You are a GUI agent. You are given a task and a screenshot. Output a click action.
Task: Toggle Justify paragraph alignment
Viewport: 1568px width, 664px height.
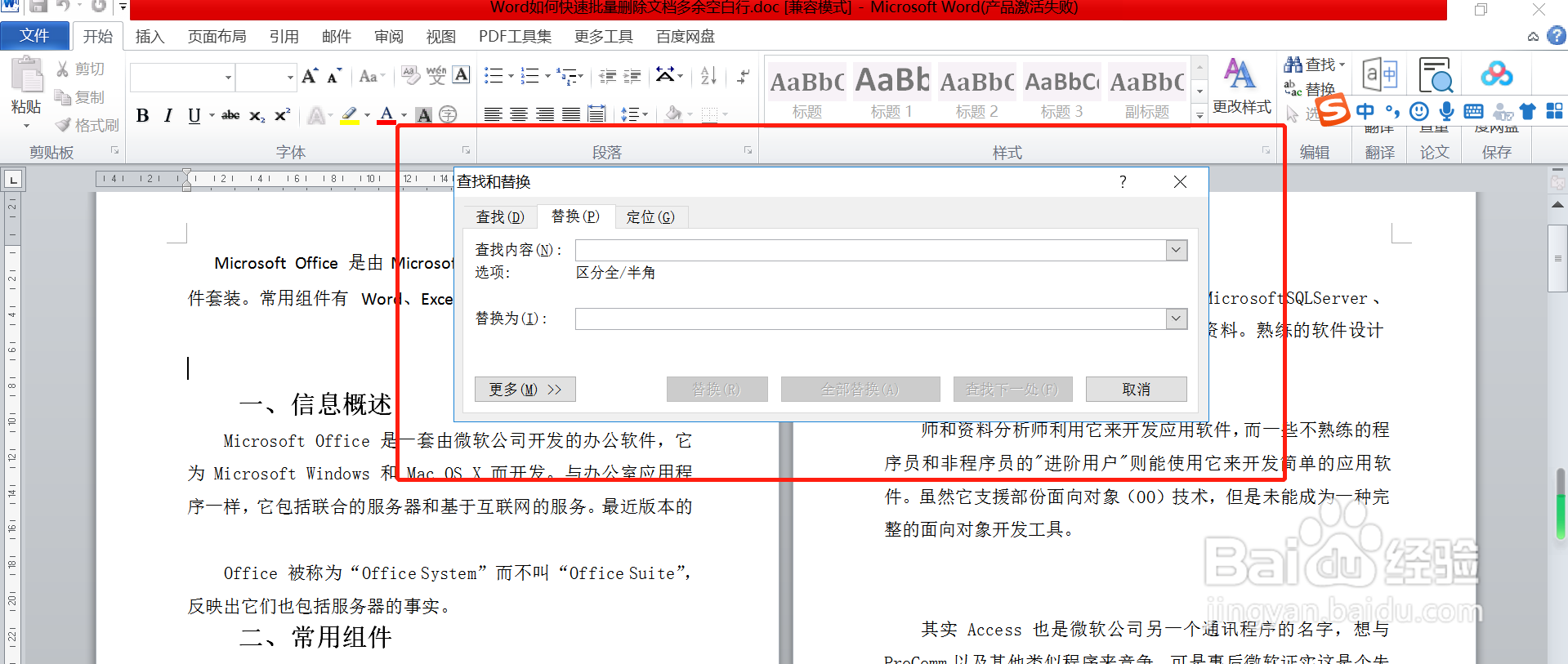[571, 114]
